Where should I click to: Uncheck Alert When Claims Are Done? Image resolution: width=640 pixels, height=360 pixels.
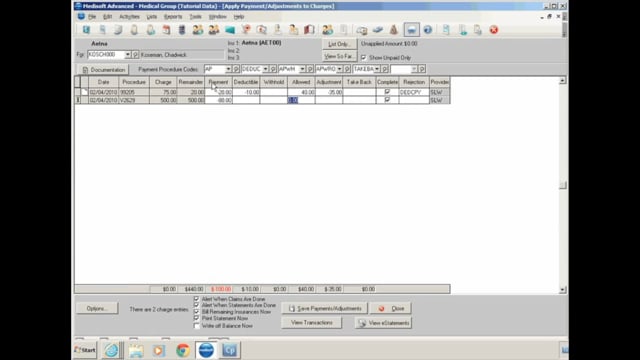coord(197,299)
